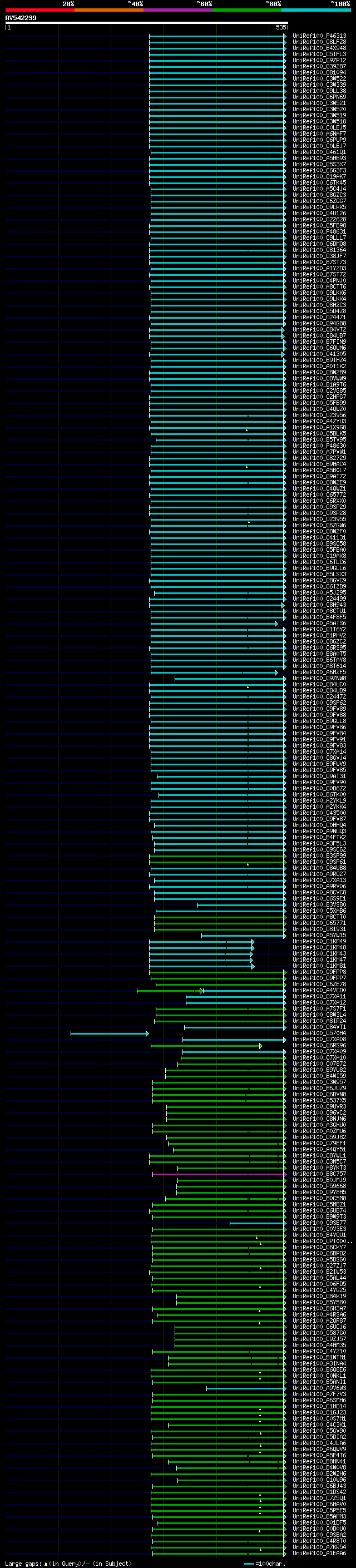Select the UniRef100_Q6RS96 label
356x1568 pixels.
click(x=319, y=1045)
